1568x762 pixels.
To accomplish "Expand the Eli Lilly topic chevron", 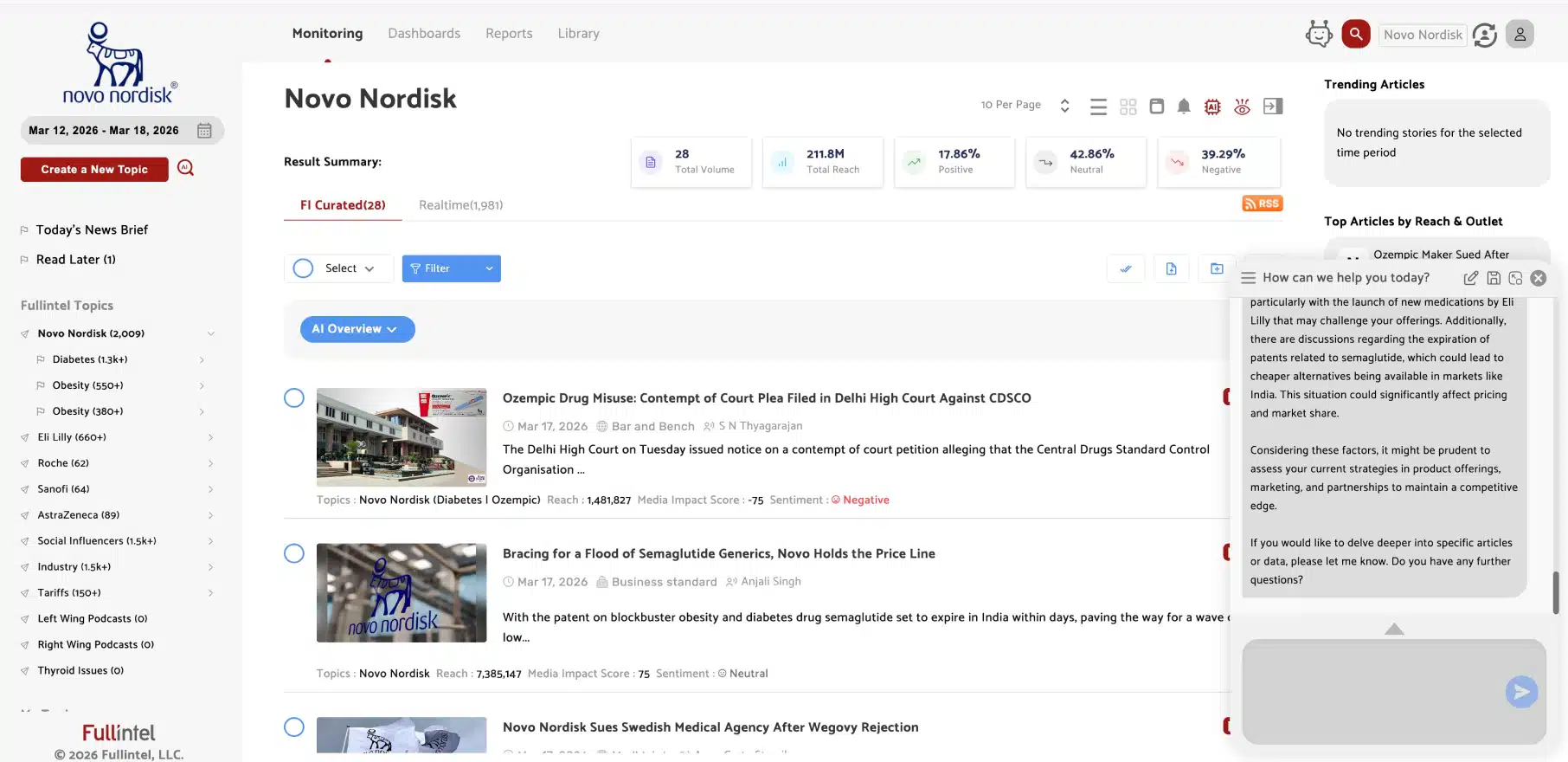I will tap(210, 437).
